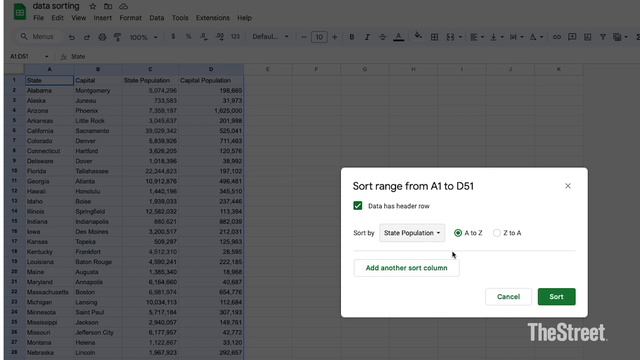The image size is (640, 360).
Task: Select the A to Z radio option
Action: pyautogui.click(x=458, y=233)
